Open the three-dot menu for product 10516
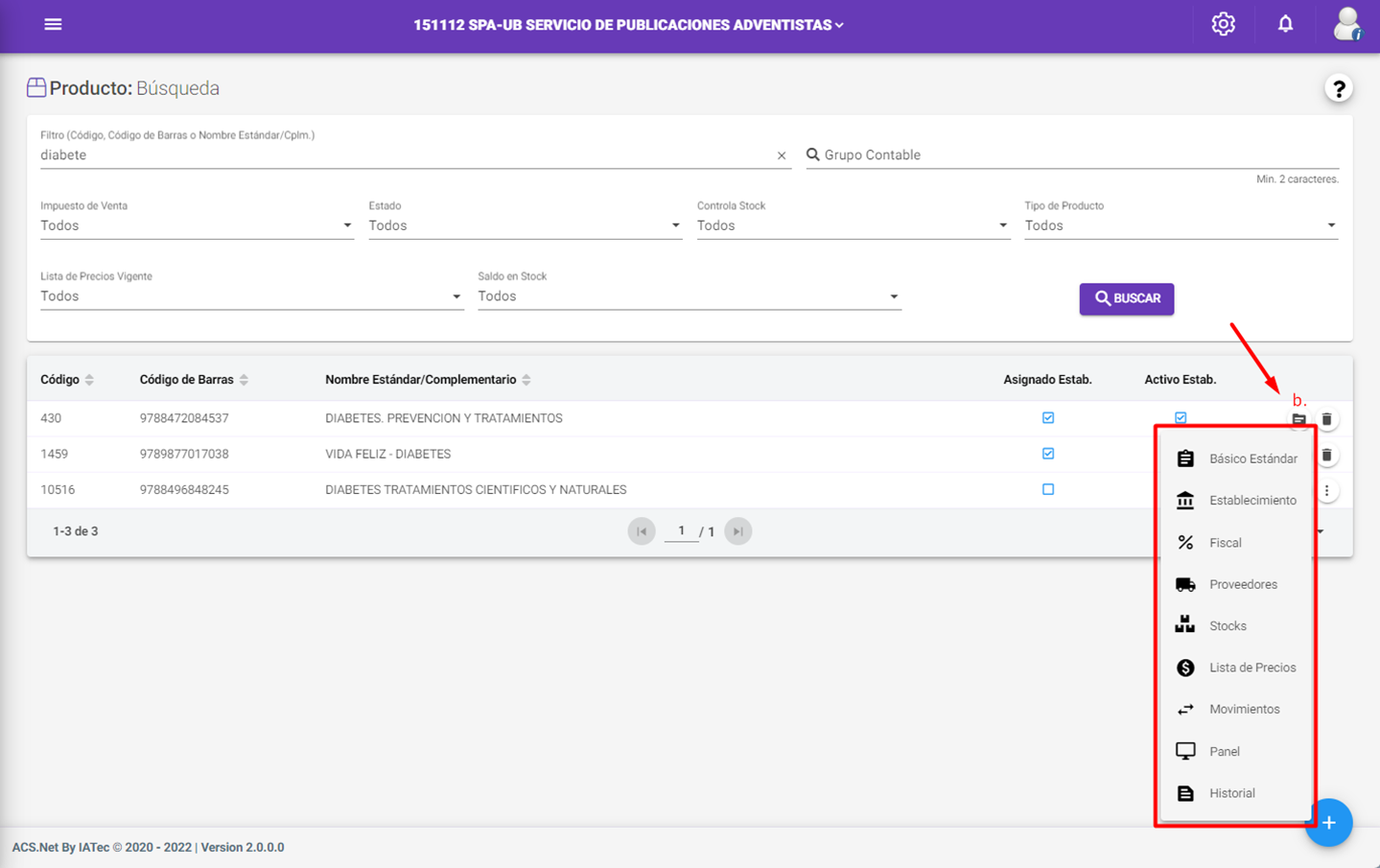1380x868 pixels. point(1326,490)
